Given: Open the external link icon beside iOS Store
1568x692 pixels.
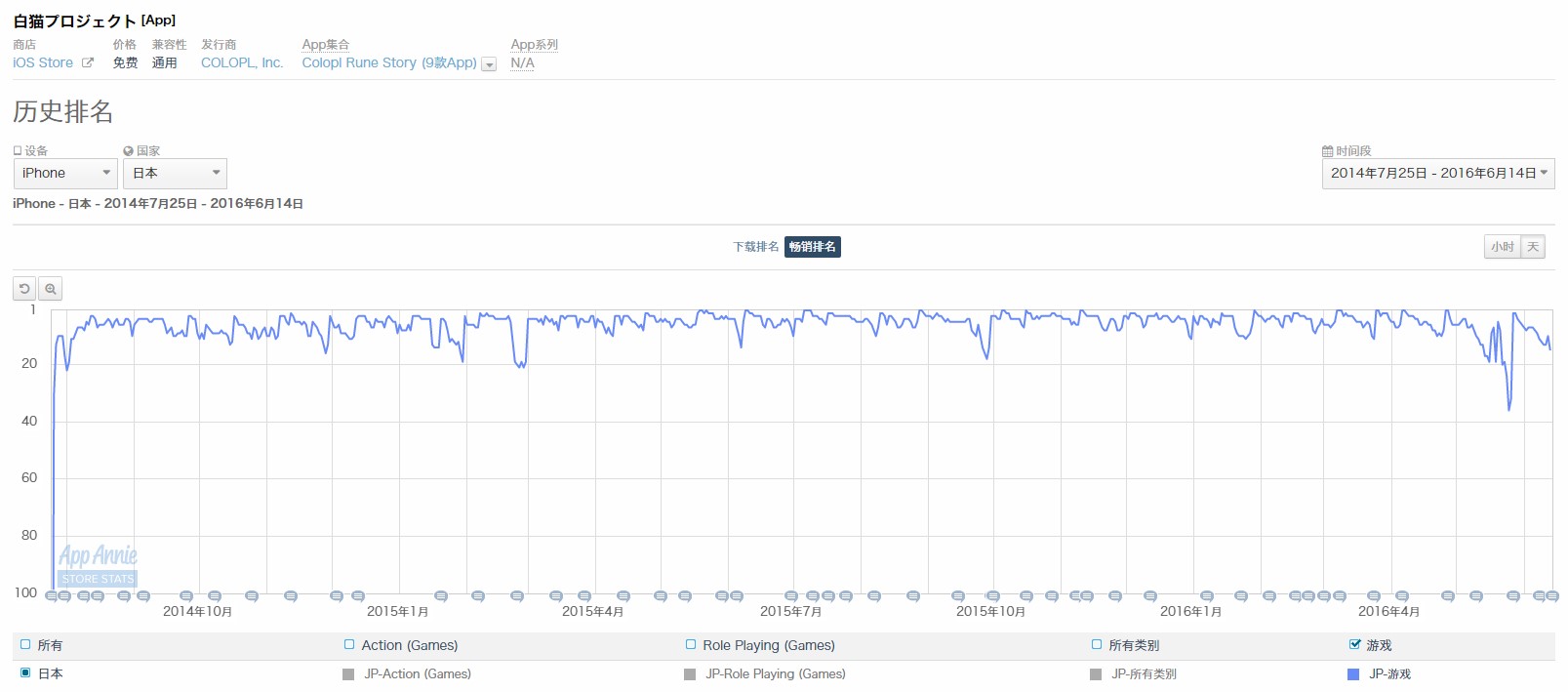Looking at the screenshot, I should click(88, 62).
